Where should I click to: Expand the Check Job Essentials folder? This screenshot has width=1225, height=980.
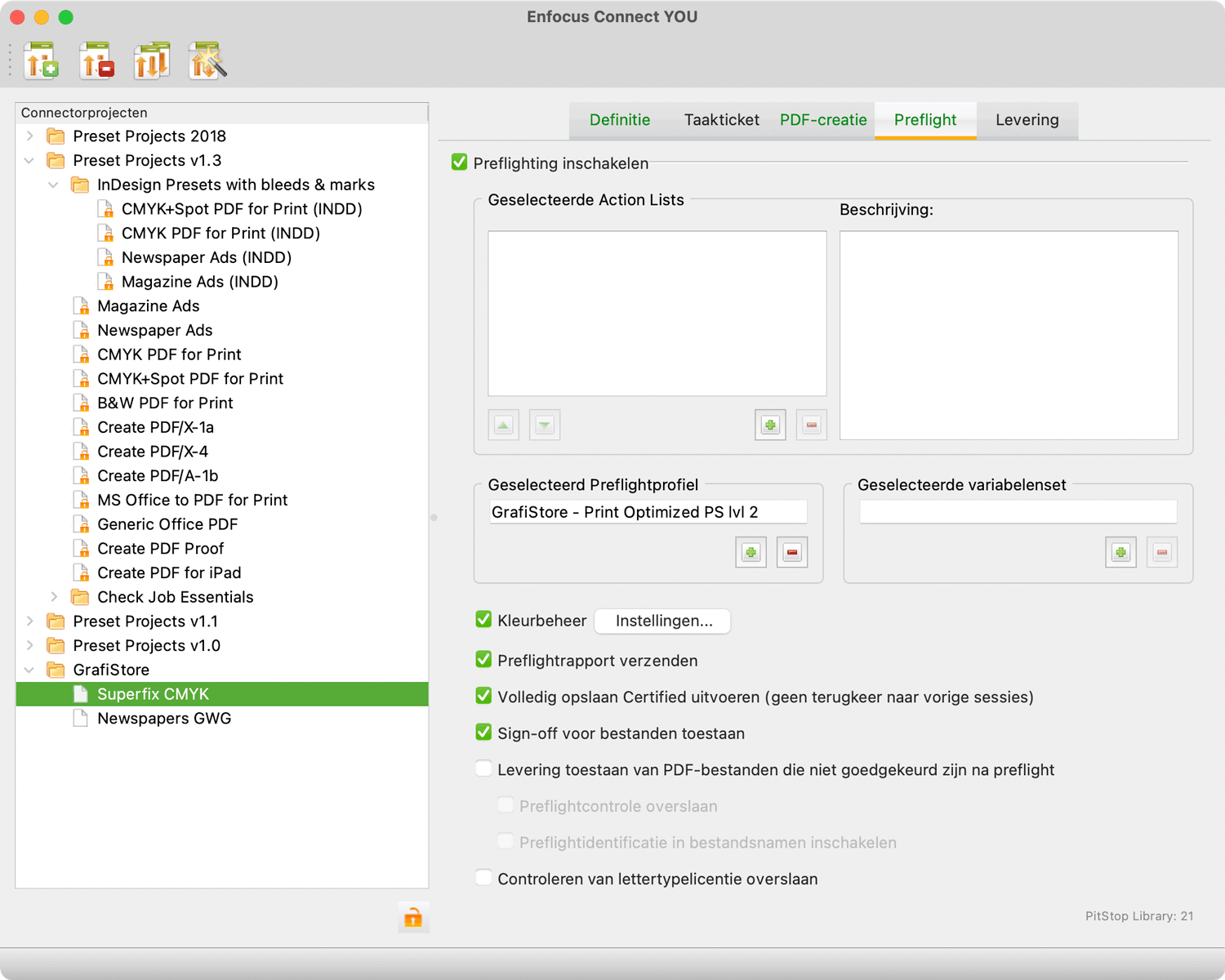54,597
